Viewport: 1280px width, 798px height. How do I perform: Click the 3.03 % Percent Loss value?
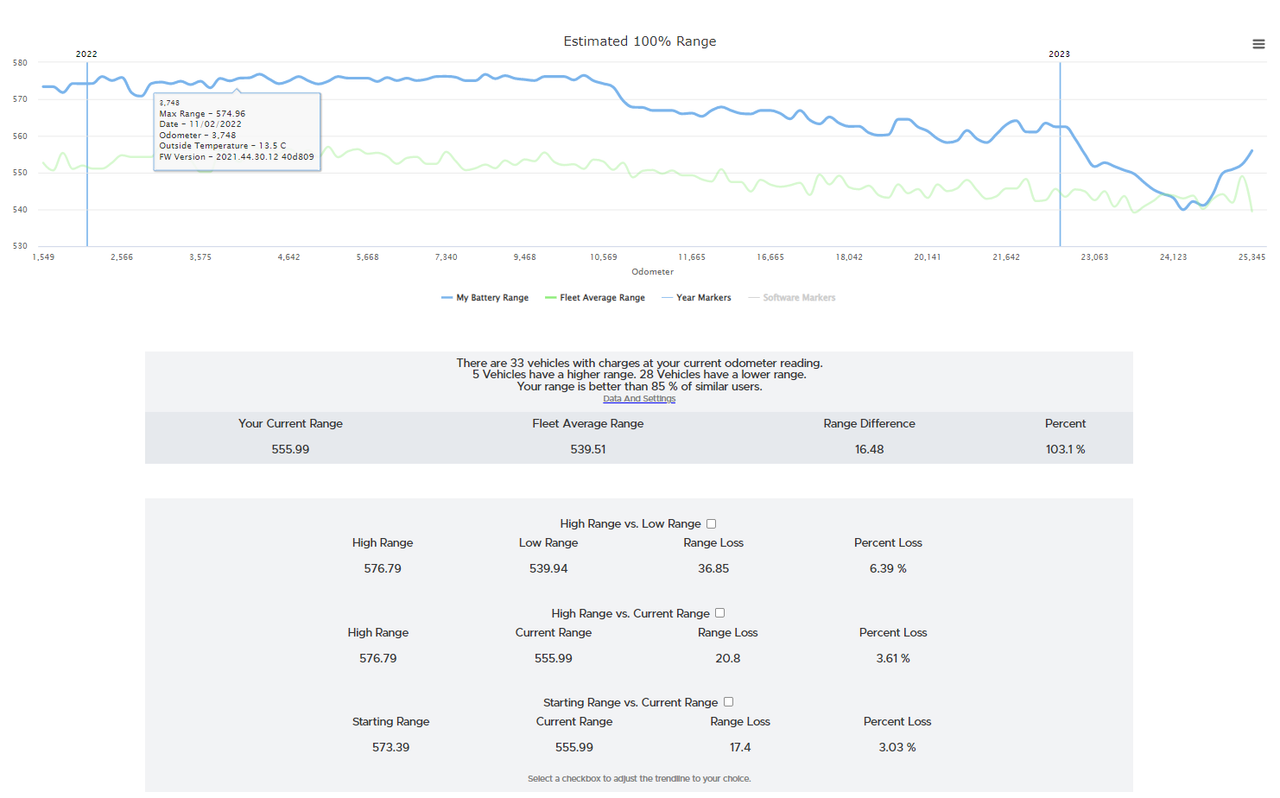897,748
